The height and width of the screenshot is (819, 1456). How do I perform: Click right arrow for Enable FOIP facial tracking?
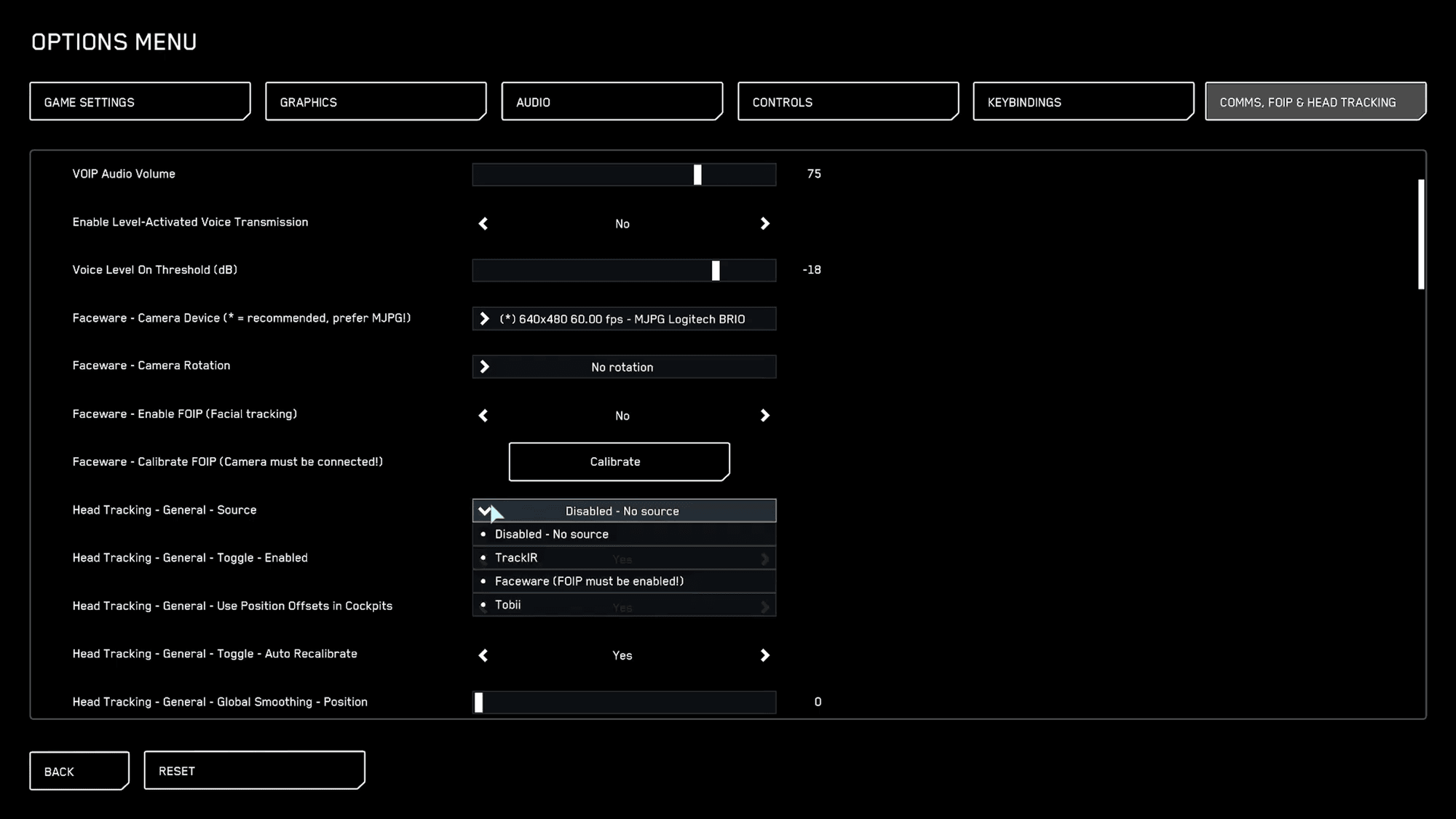point(764,416)
